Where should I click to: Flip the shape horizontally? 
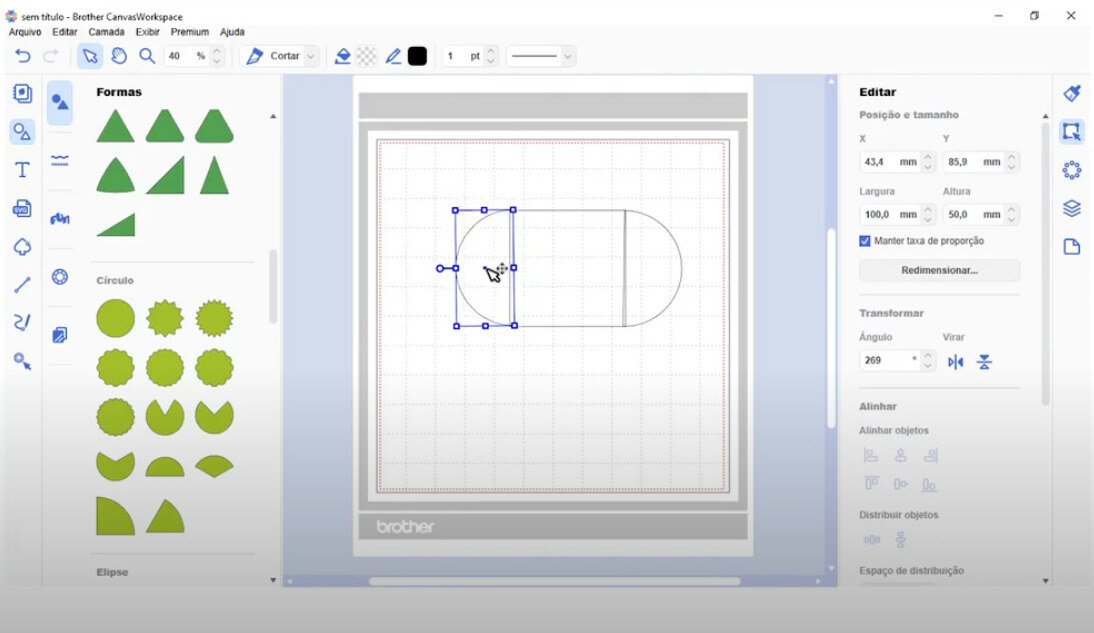(x=956, y=362)
